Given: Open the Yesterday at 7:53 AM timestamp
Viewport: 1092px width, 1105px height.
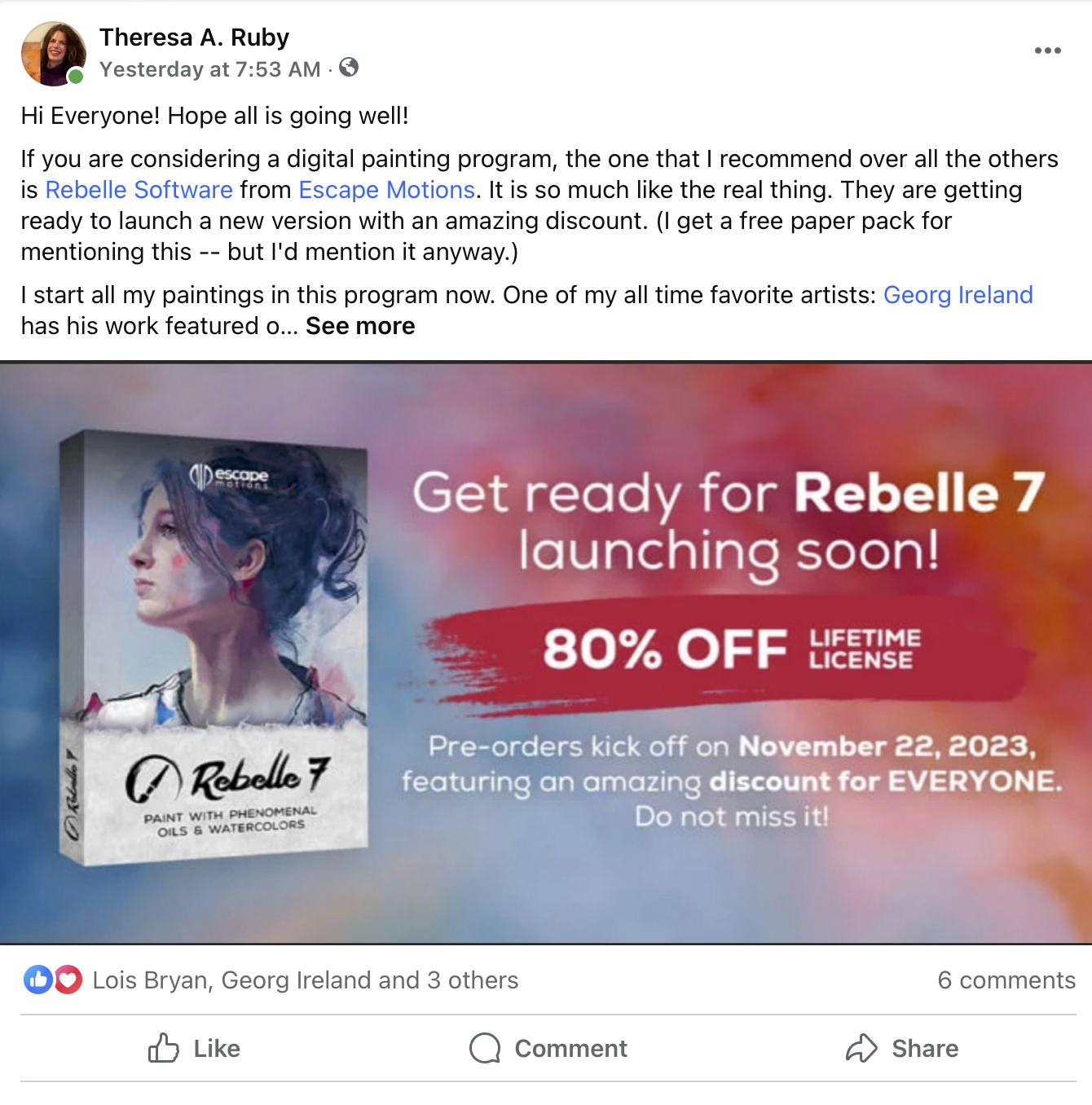Looking at the screenshot, I should click(210, 69).
